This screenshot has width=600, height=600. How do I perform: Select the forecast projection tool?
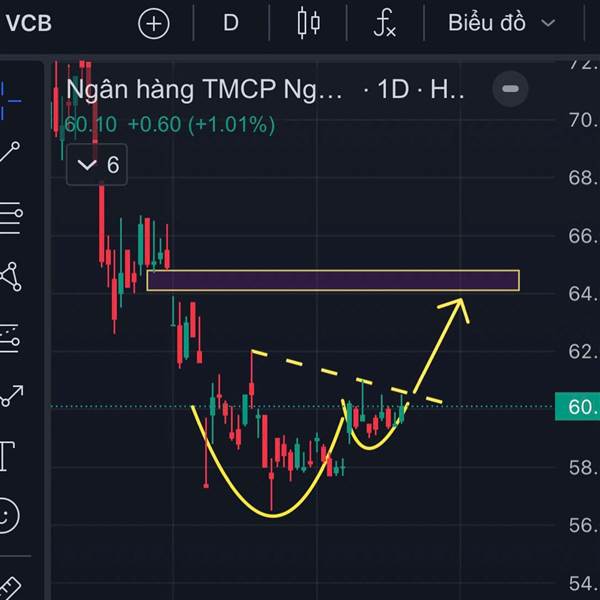point(10,339)
